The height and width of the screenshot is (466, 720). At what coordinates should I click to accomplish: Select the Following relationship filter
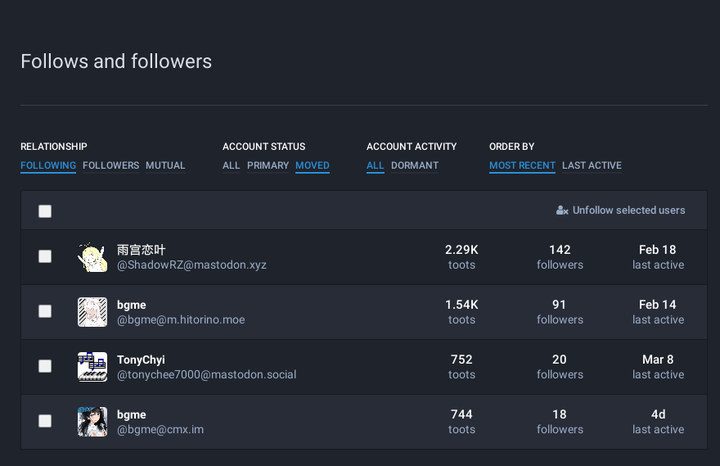pos(48,166)
